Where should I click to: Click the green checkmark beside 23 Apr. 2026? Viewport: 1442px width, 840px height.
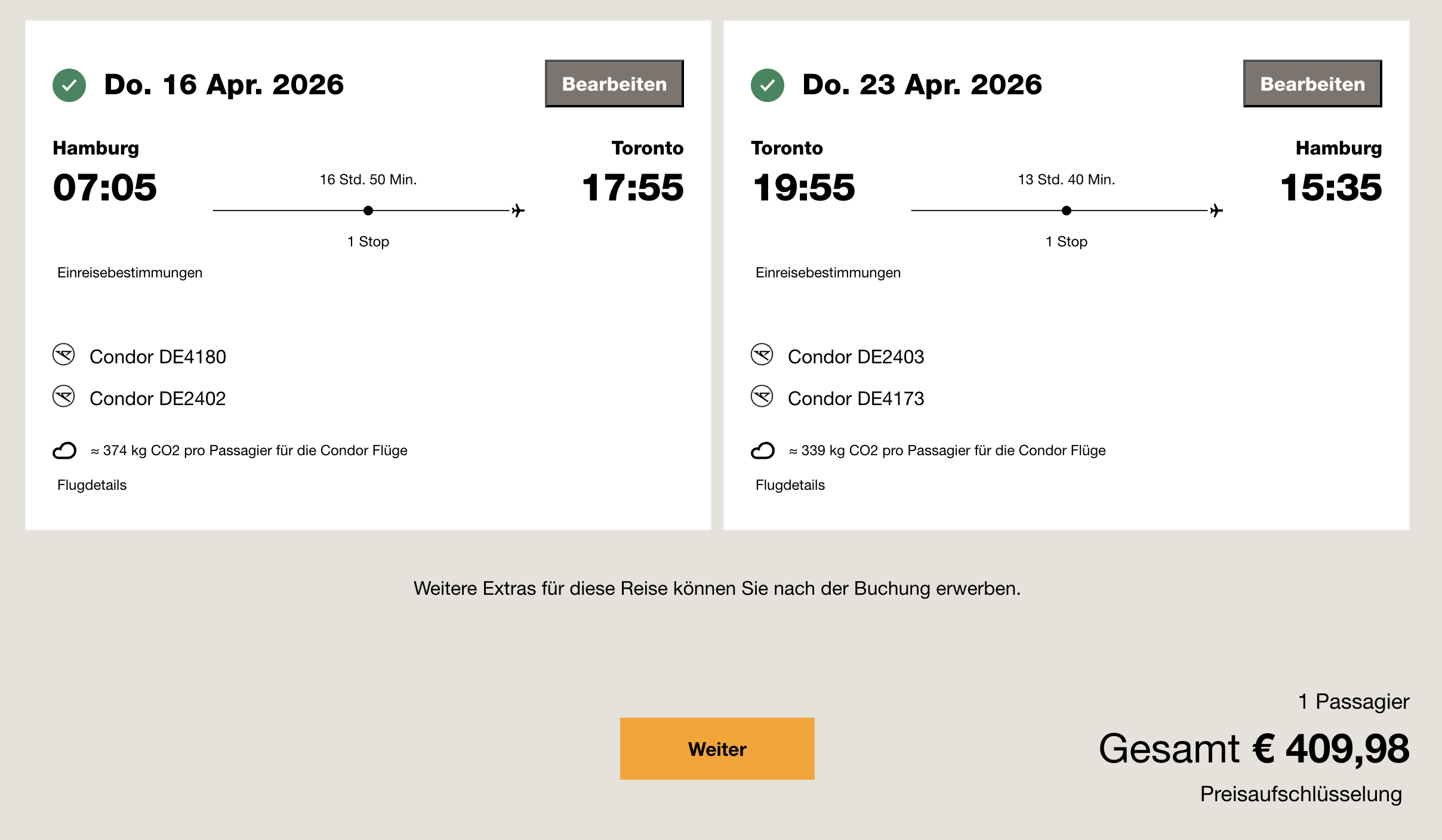click(768, 85)
